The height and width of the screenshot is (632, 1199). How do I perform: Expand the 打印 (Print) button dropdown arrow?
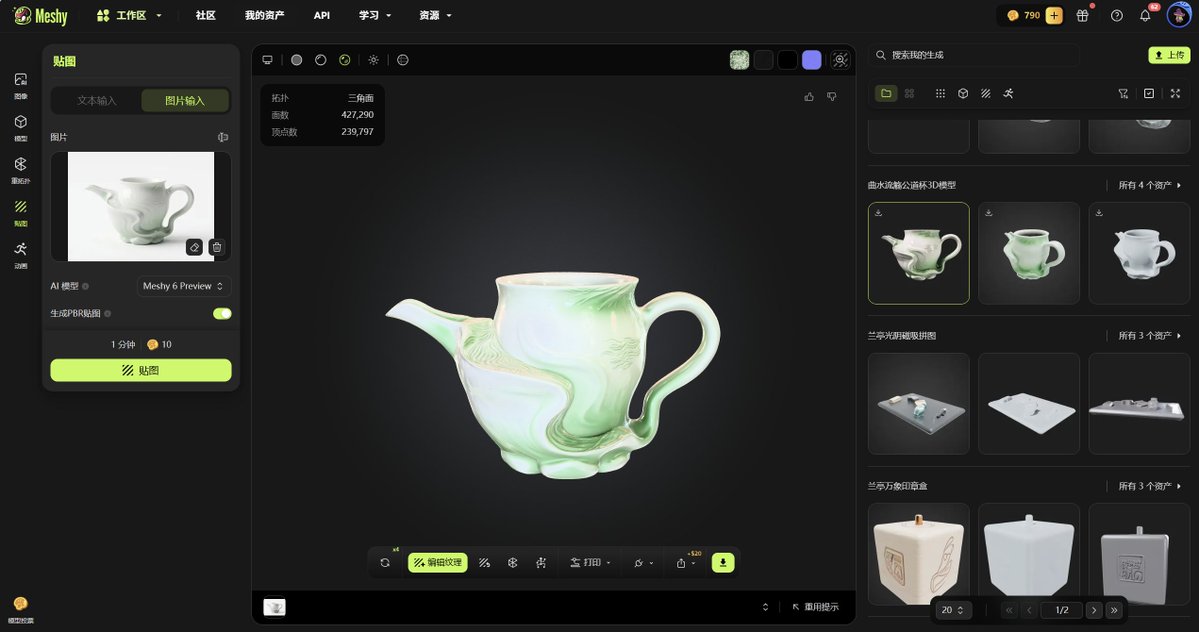pos(607,562)
